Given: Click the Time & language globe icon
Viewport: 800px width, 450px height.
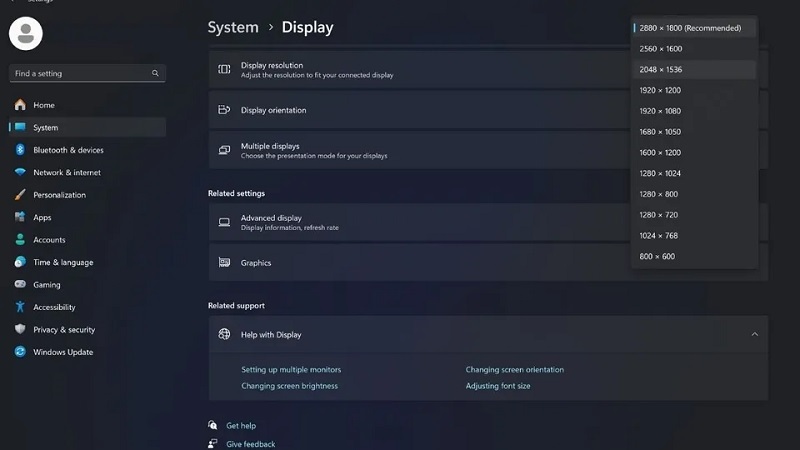Looking at the screenshot, I should 20,262.
